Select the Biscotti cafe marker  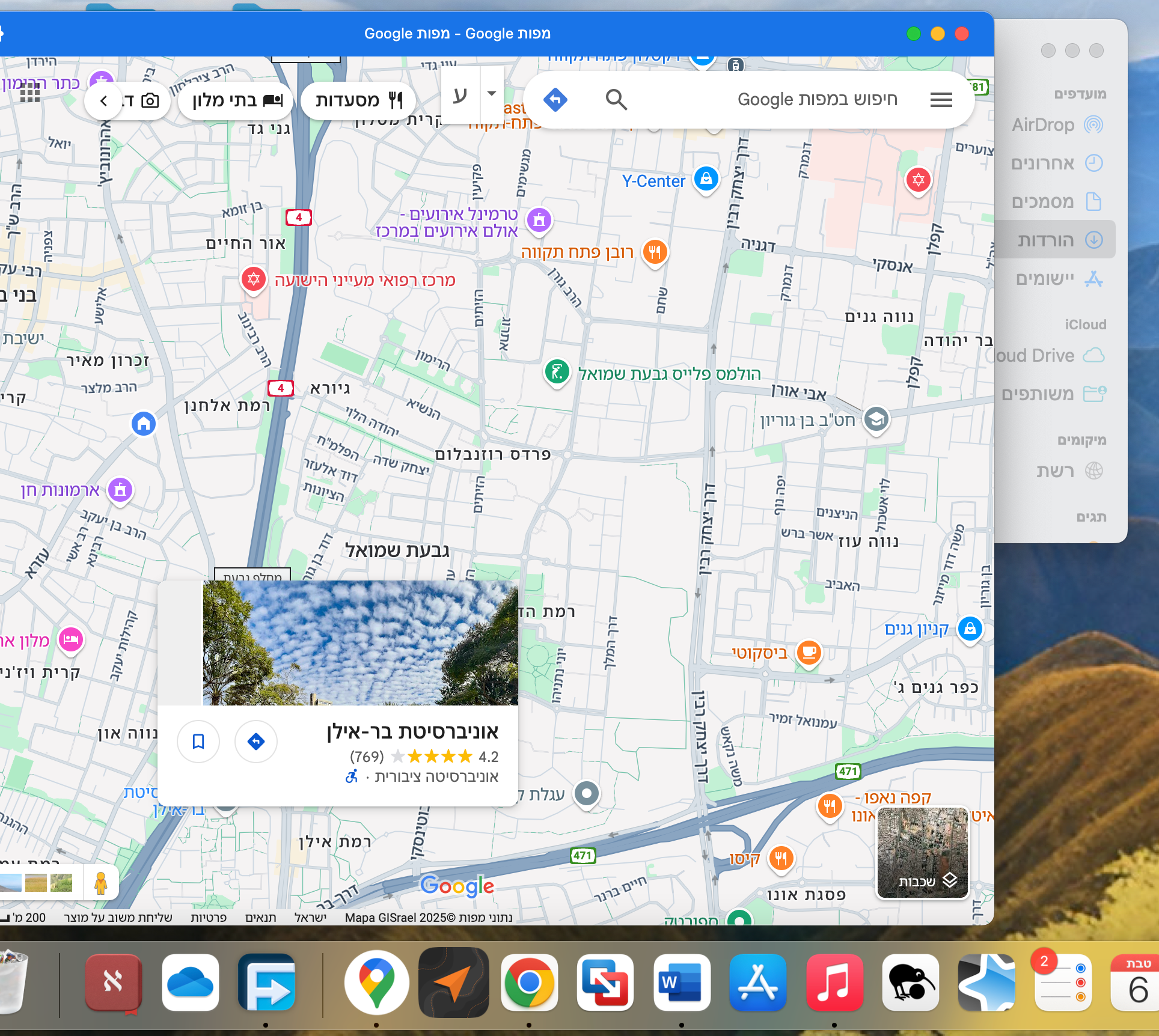[x=809, y=653]
